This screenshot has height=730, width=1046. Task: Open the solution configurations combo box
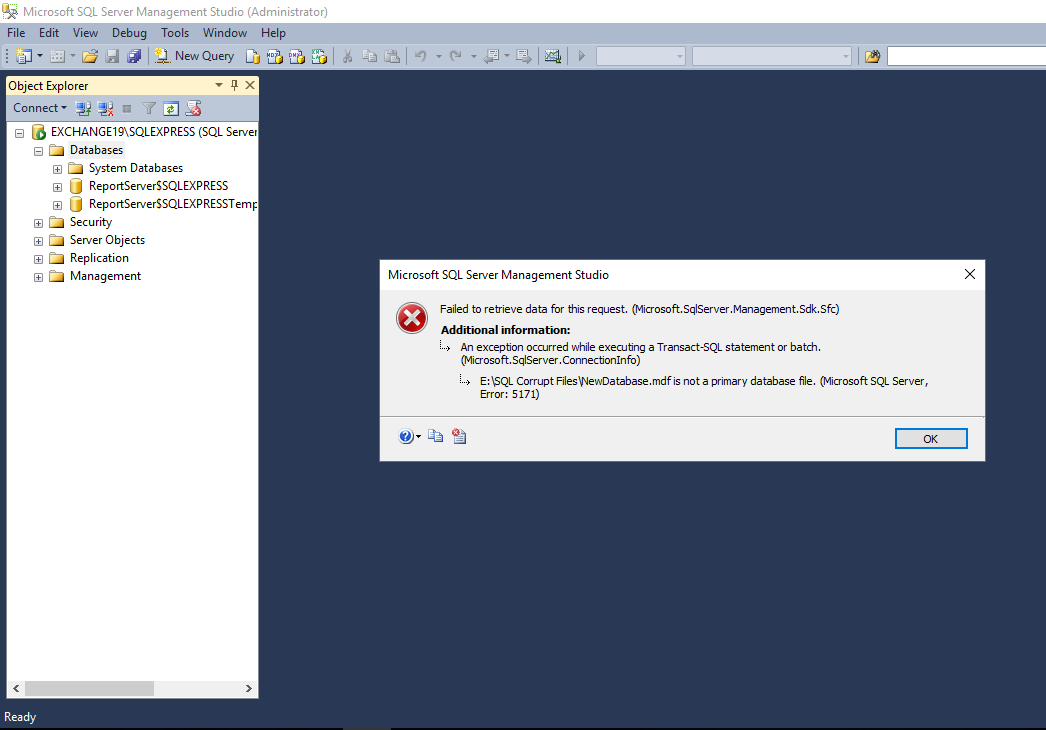(x=640, y=56)
